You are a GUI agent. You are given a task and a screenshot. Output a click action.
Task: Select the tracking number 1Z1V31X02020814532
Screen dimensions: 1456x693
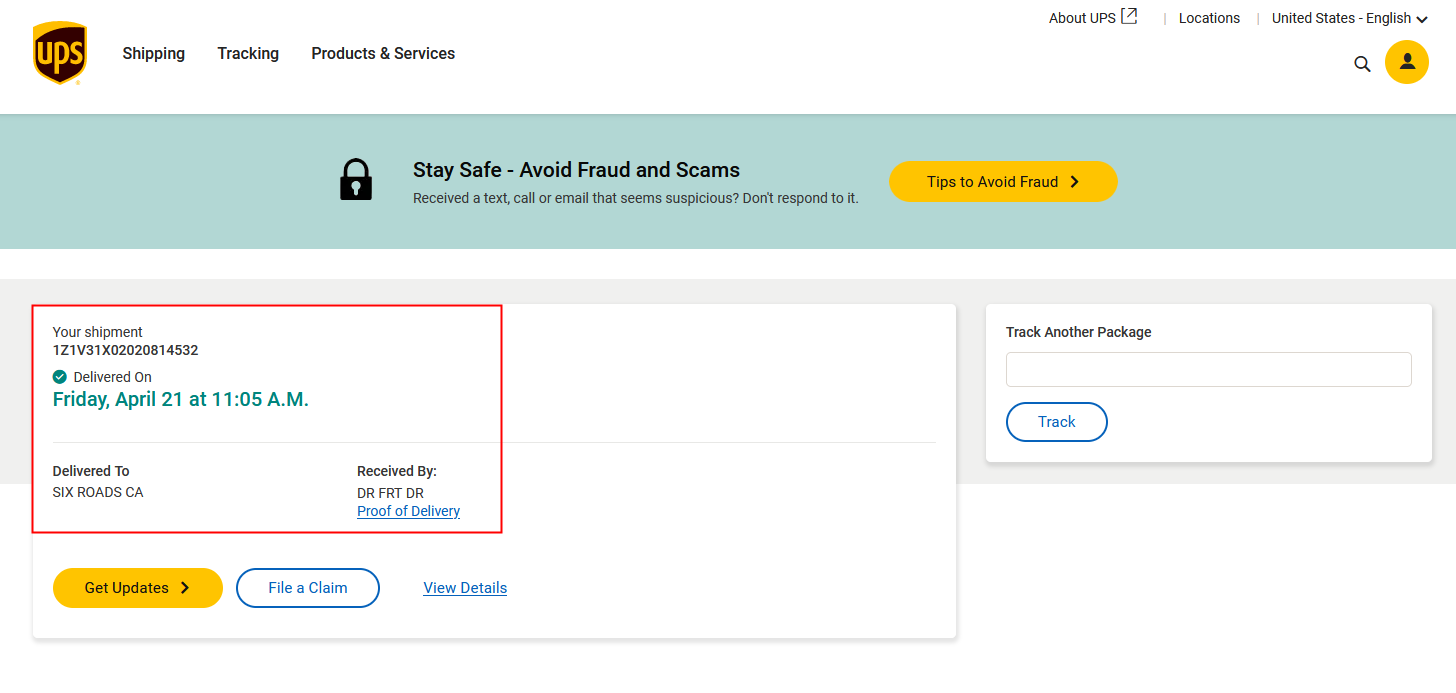pyautogui.click(x=125, y=350)
